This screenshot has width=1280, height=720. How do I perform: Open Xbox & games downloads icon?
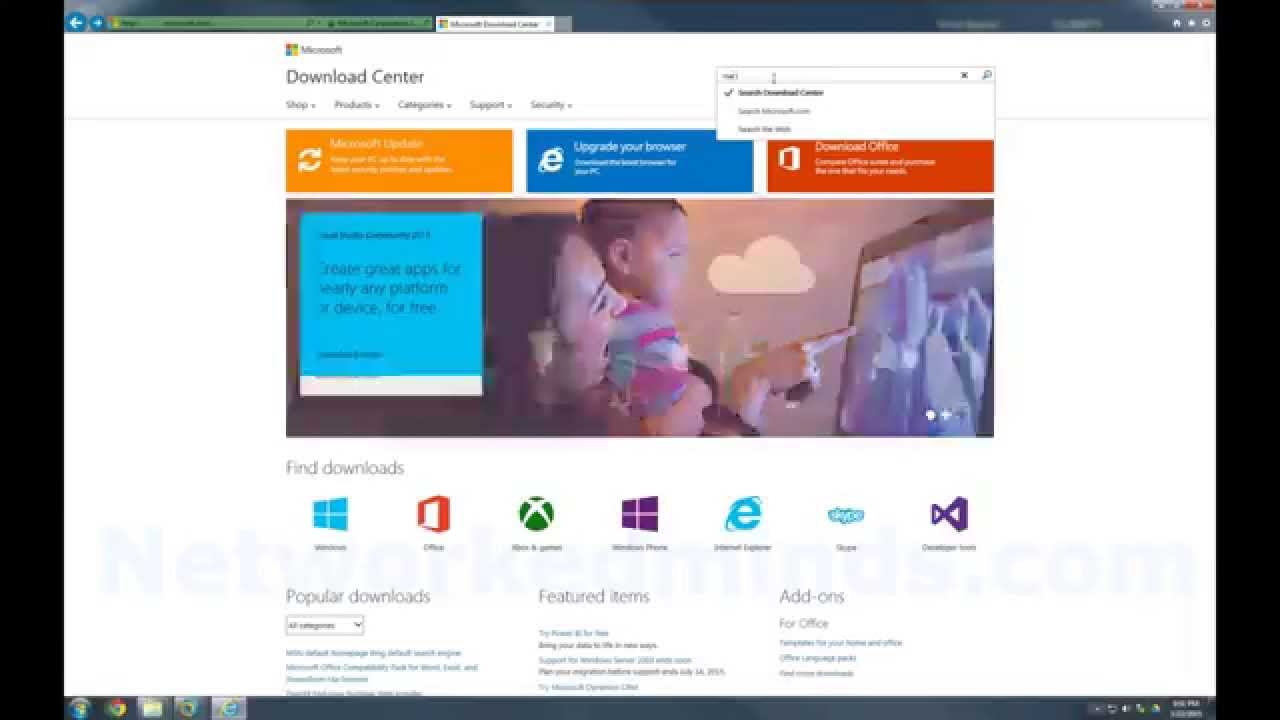coord(537,514)
